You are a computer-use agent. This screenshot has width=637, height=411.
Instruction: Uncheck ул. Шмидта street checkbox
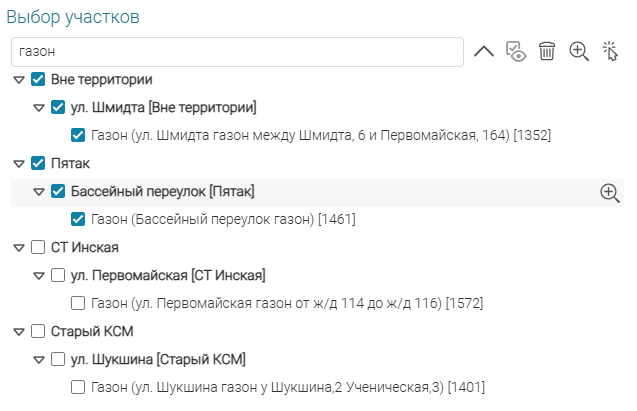58,107
